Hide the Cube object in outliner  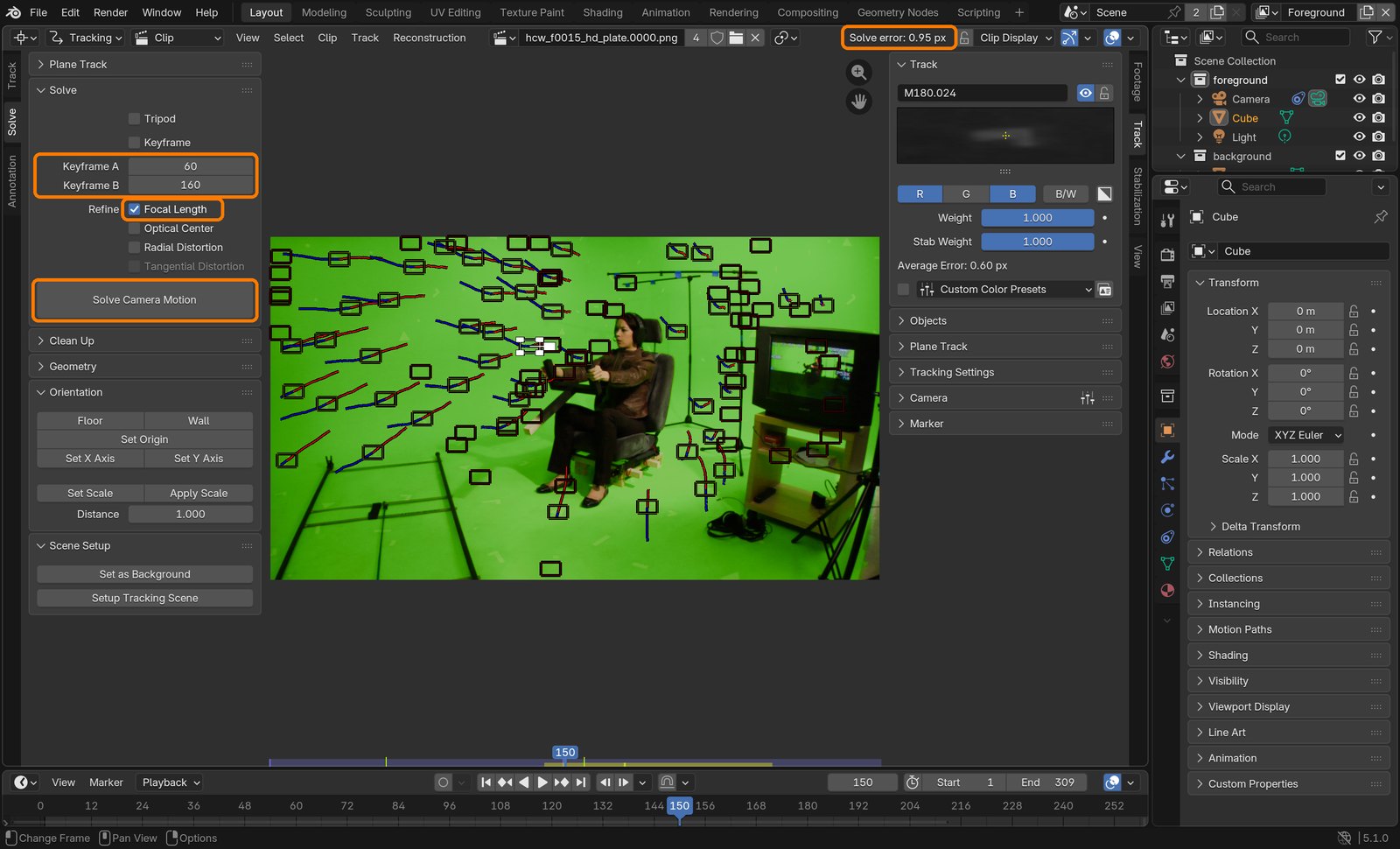(1359, 118)
